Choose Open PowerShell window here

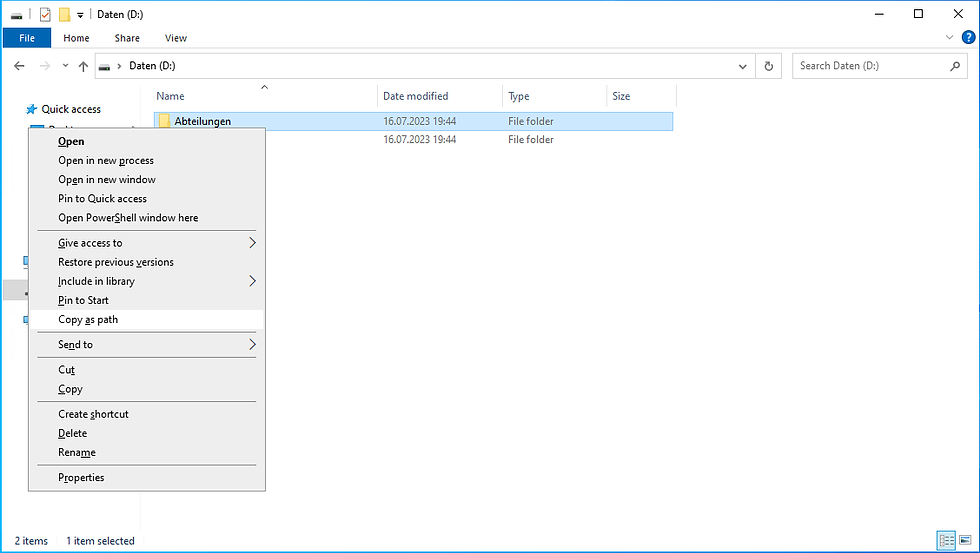147,218
